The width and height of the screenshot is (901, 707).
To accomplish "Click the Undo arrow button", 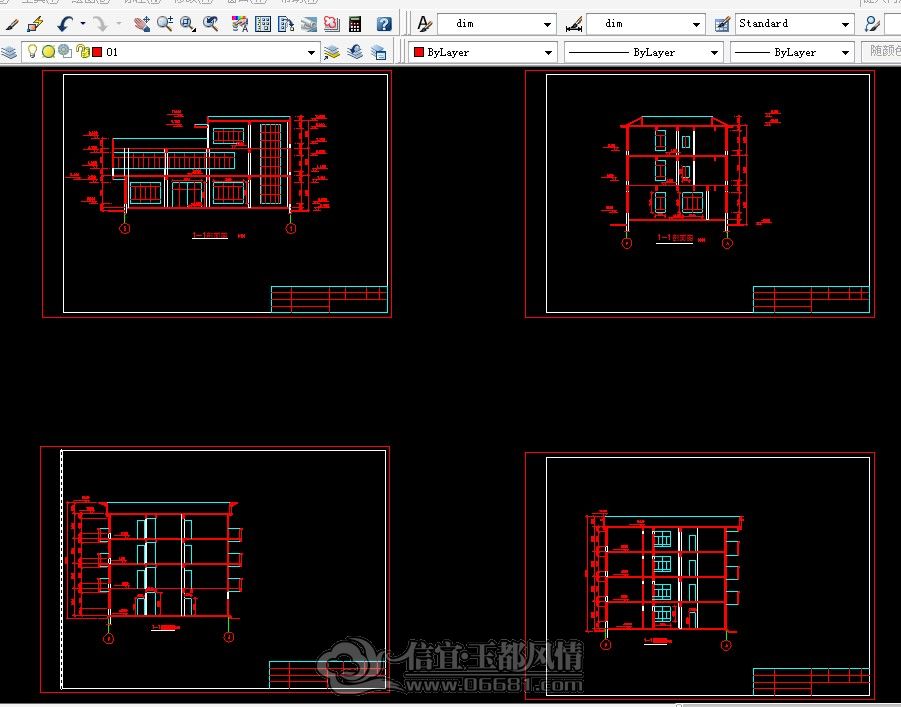I will pos(65,24).
